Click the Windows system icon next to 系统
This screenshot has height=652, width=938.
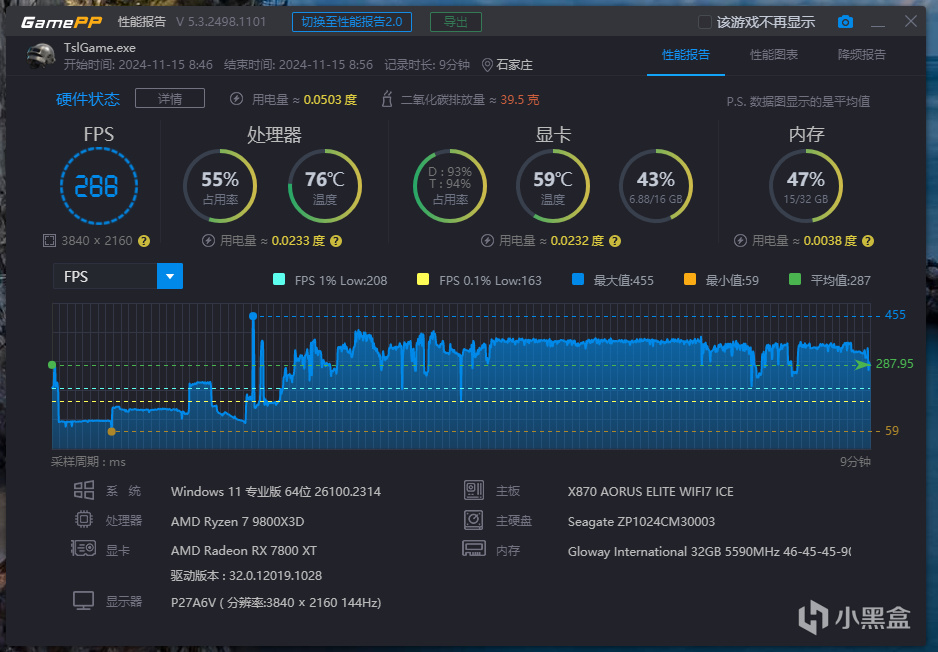(x=84, y=490)
